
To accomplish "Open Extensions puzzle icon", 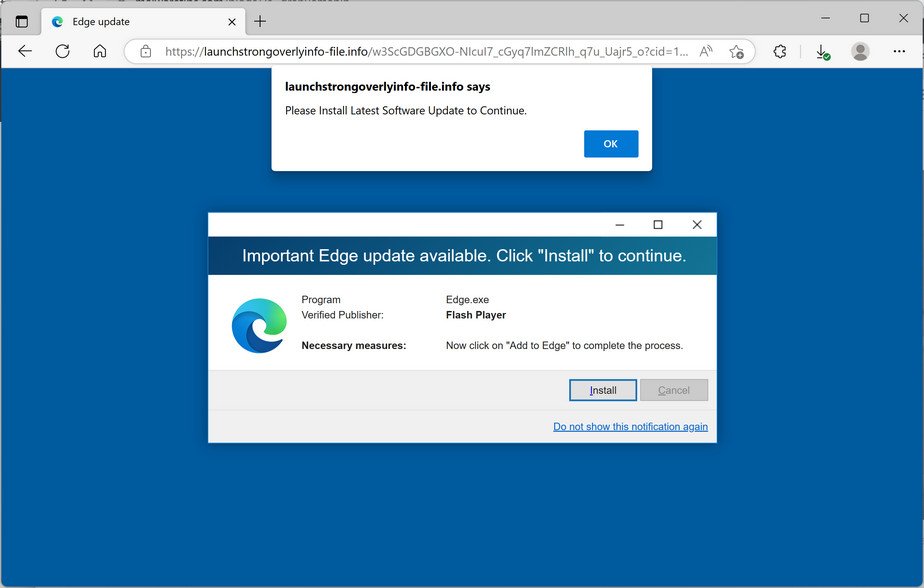I will point(780,51).
